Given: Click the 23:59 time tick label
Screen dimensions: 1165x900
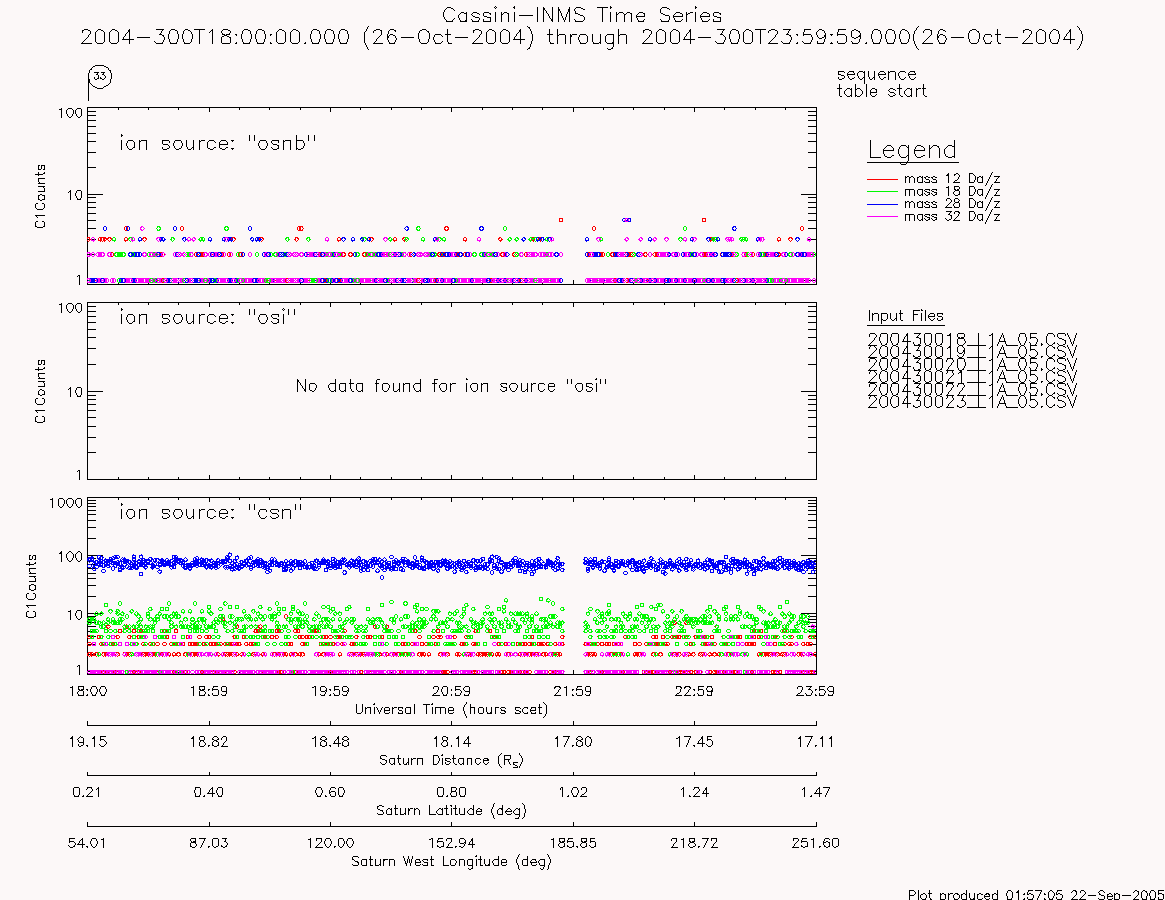Looking at the screenshot, I should (x=815, y=691).
